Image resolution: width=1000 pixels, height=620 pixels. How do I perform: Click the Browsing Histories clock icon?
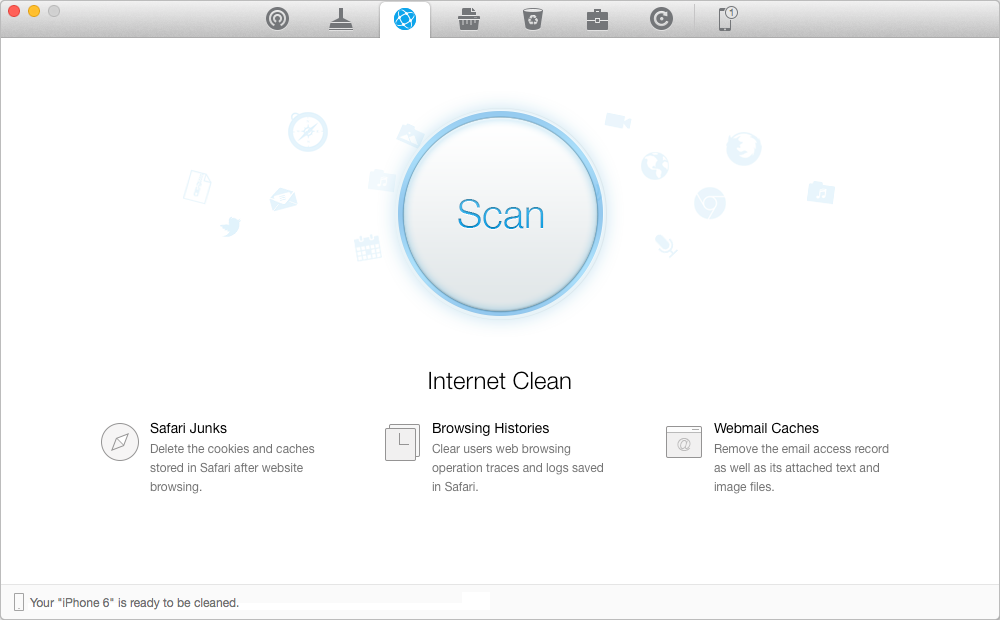tap(402, 441)
